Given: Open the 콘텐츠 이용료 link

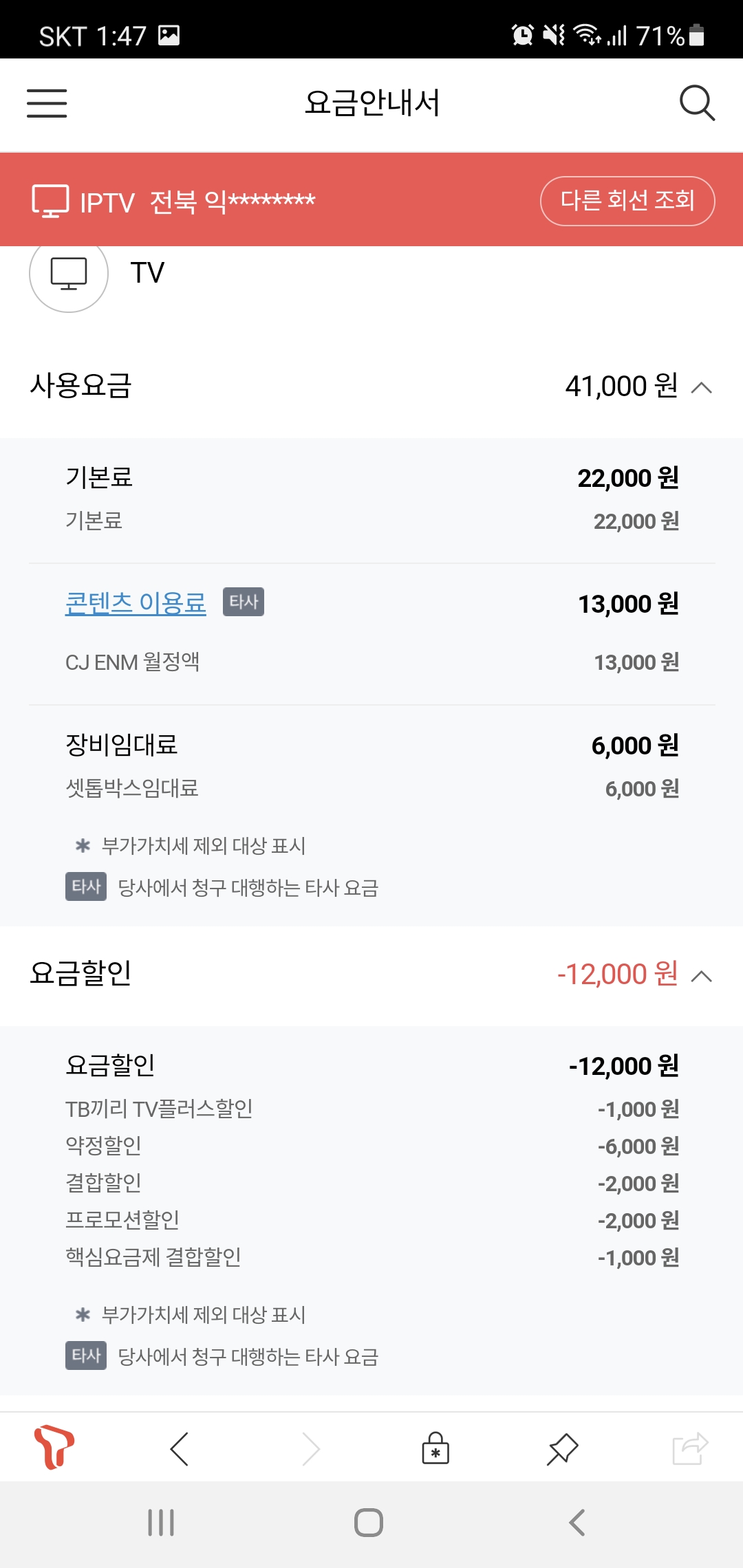Looking at the screenshot, I should [x=136, y=603].
